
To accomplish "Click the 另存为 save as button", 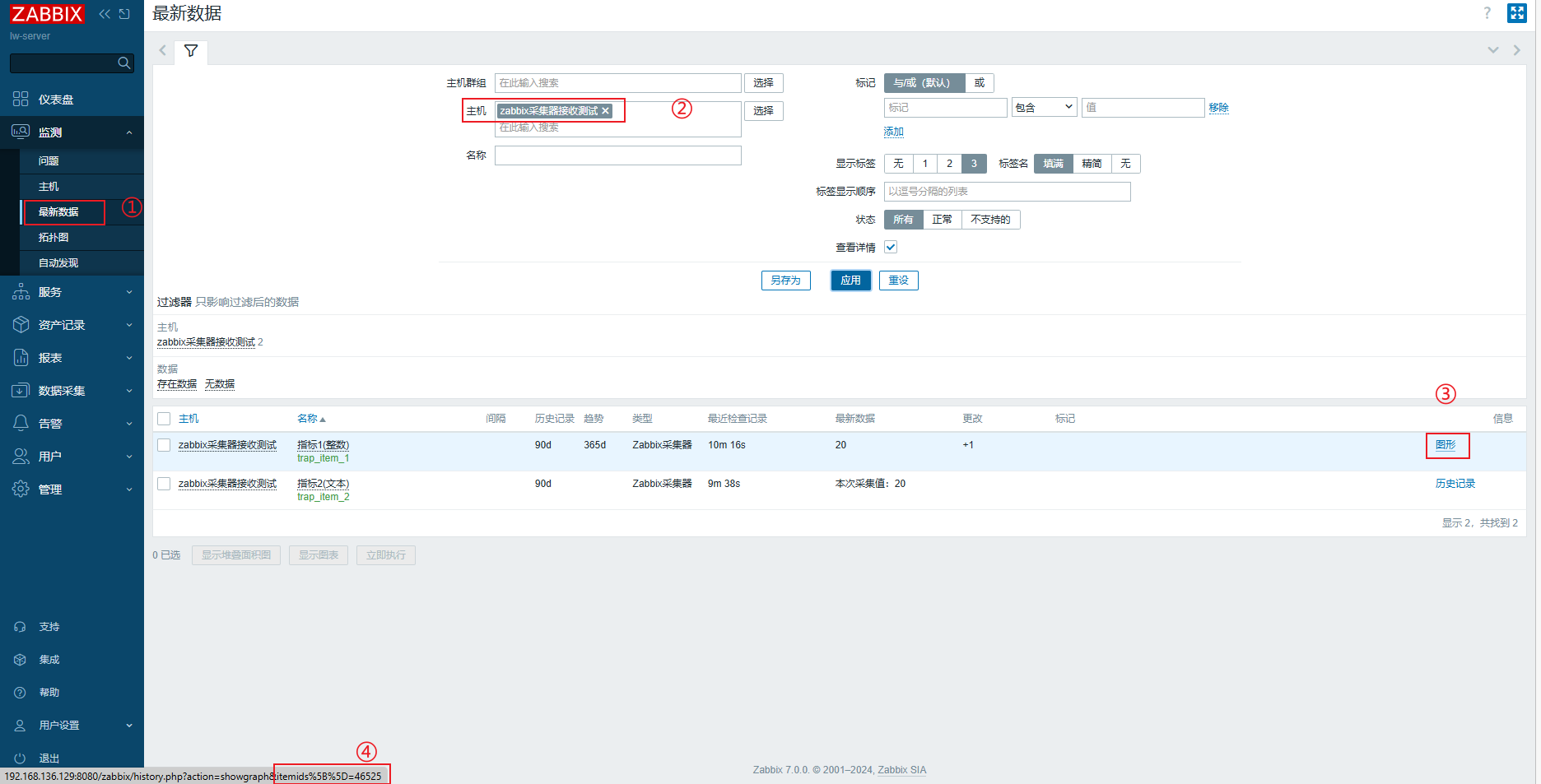I will click(785, 281).
